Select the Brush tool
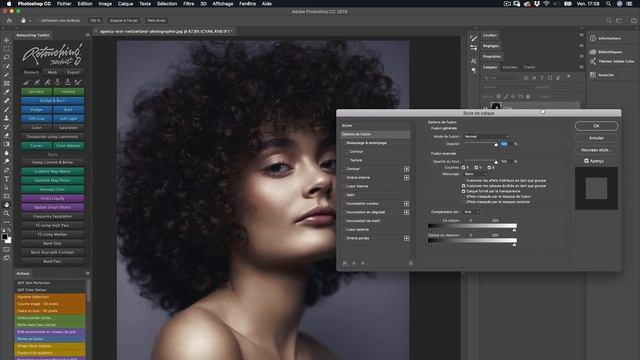 (x=7, y=109)
